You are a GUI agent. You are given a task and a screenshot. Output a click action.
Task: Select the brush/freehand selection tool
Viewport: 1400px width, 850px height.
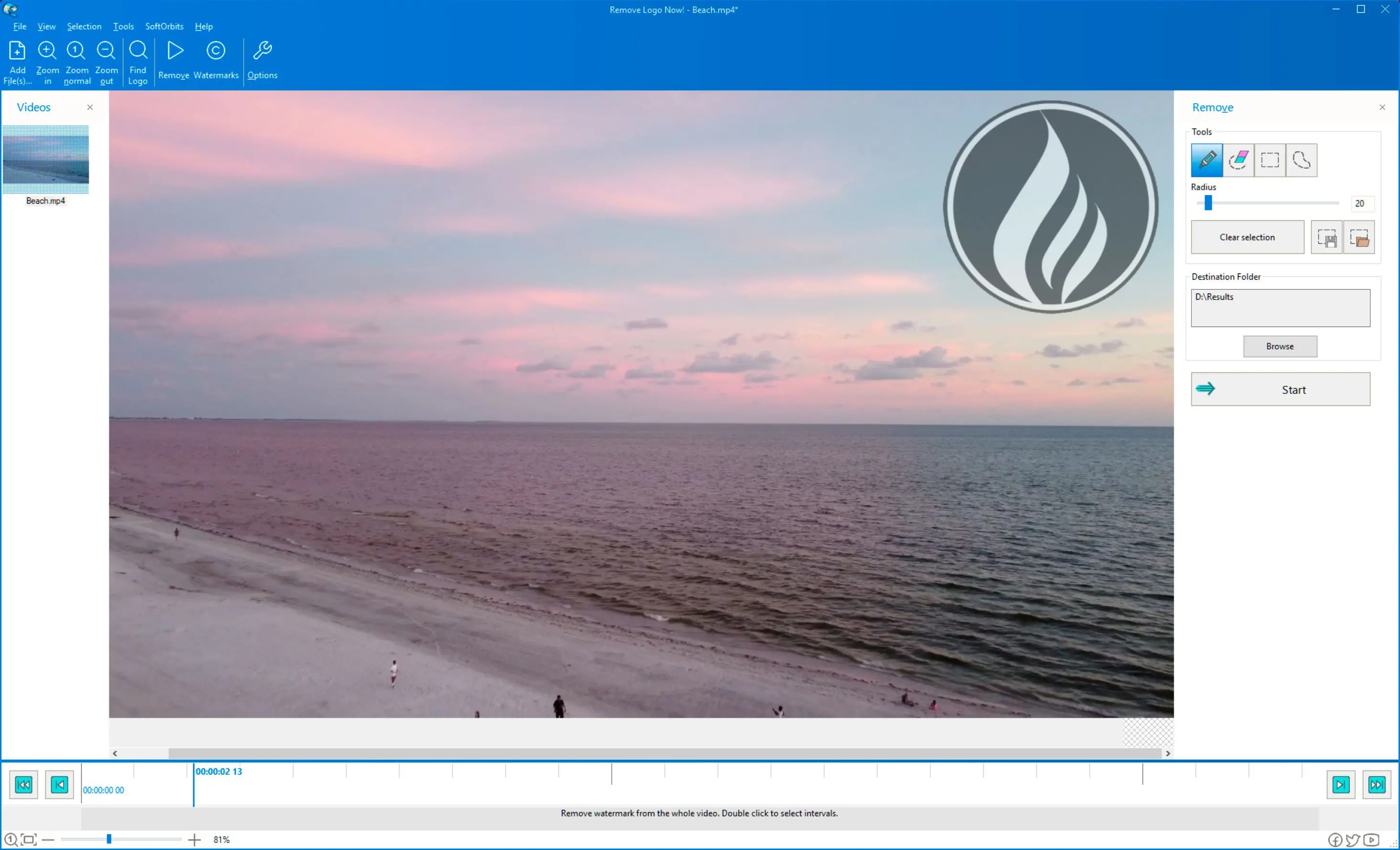pyautogui.click(x=1207, y=160)
